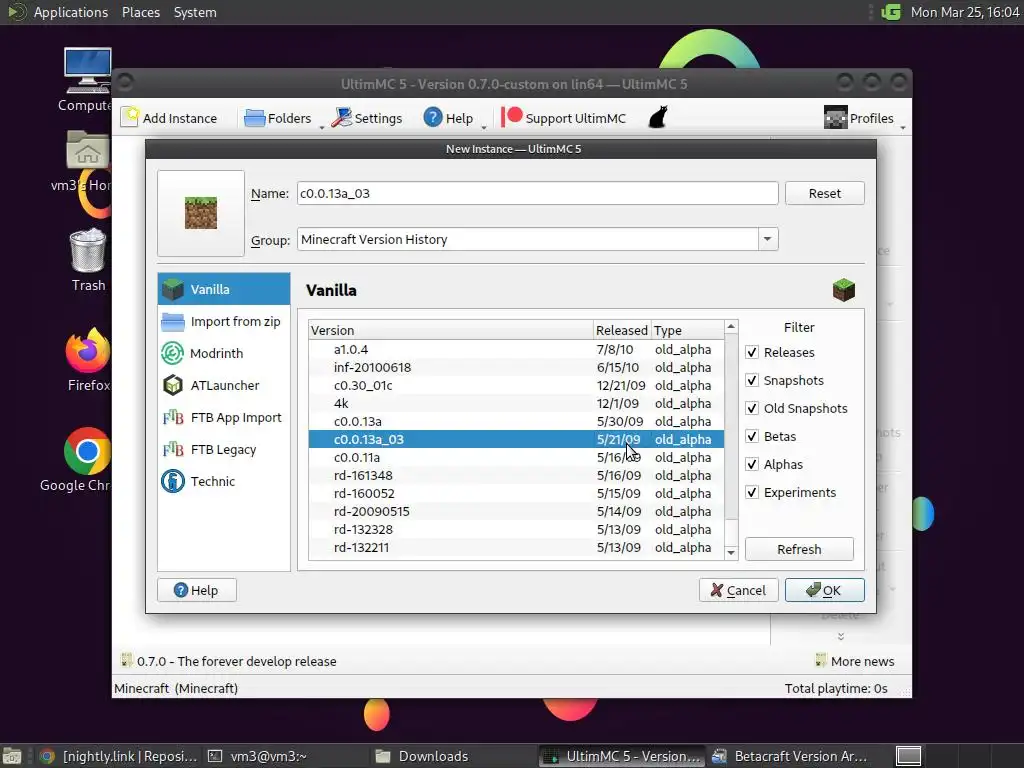Select version rd-160052 row
The image size is (1024, 768).
pos(516,494)
